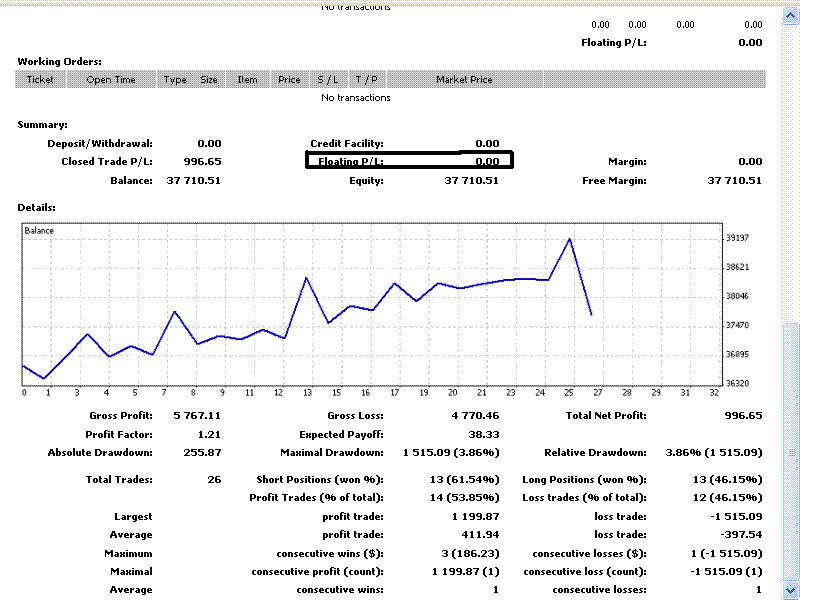Click the scroll up arrow button

pyautogui.click(x=791, y=16)
